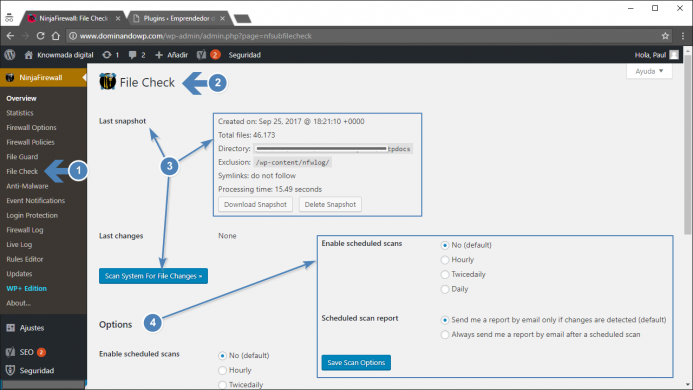The image size is (693, 390).
Task: Open Rules Editor in the sidebar
Action: (x=25, y=259)
